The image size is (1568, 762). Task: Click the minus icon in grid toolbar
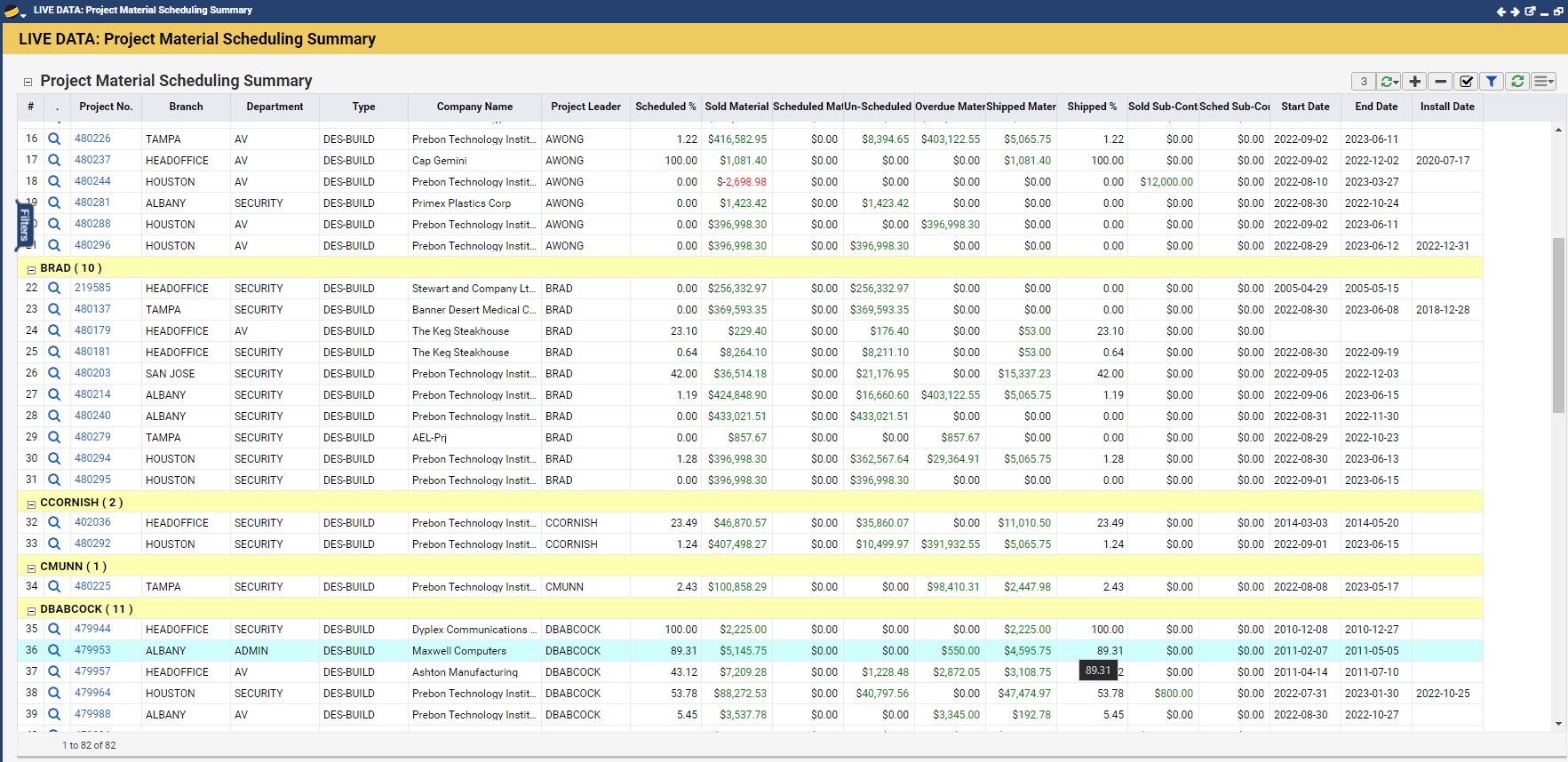(1441, 82)
